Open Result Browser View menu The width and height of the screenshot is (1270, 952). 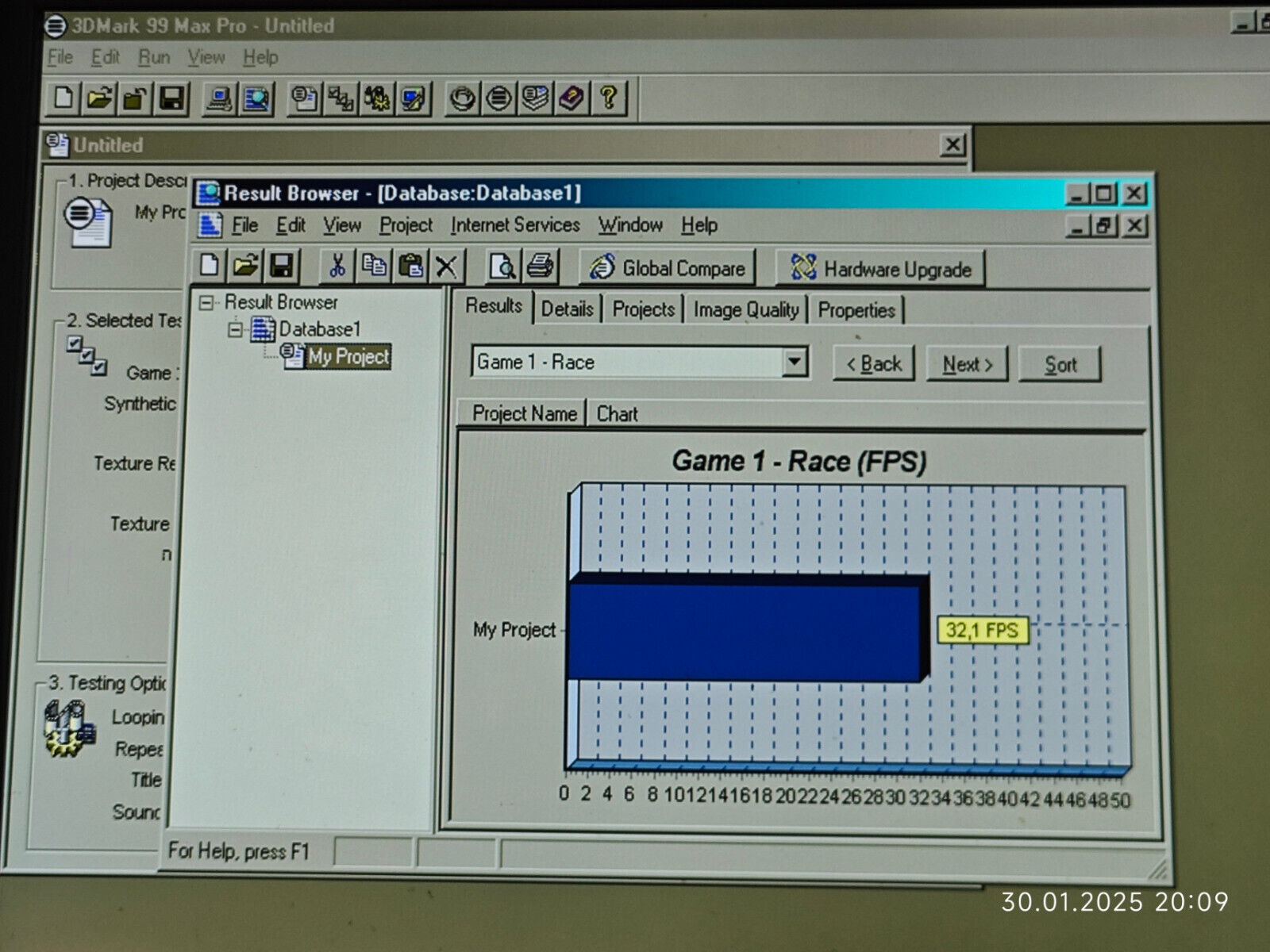(341, 225)
